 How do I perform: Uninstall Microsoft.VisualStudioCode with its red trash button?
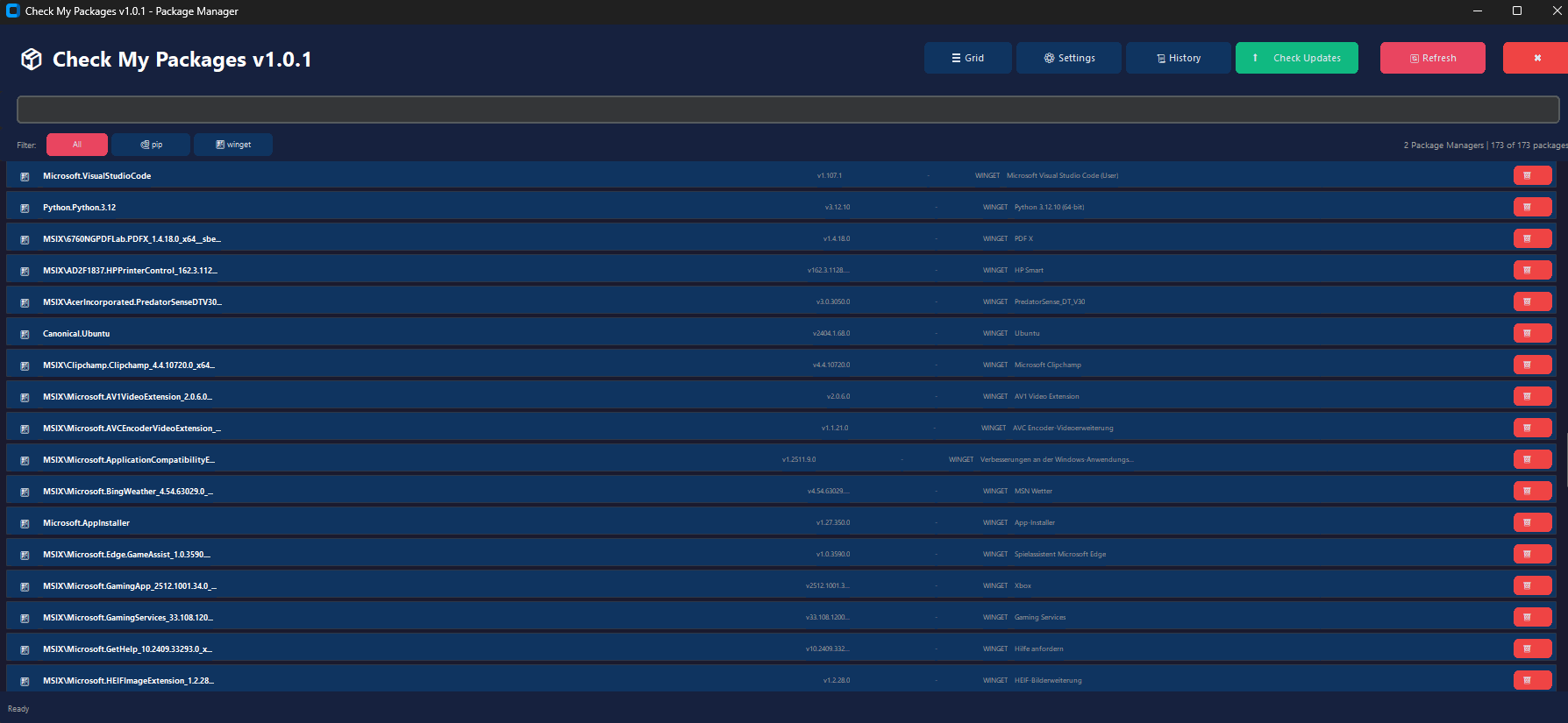coord(1532,175)
